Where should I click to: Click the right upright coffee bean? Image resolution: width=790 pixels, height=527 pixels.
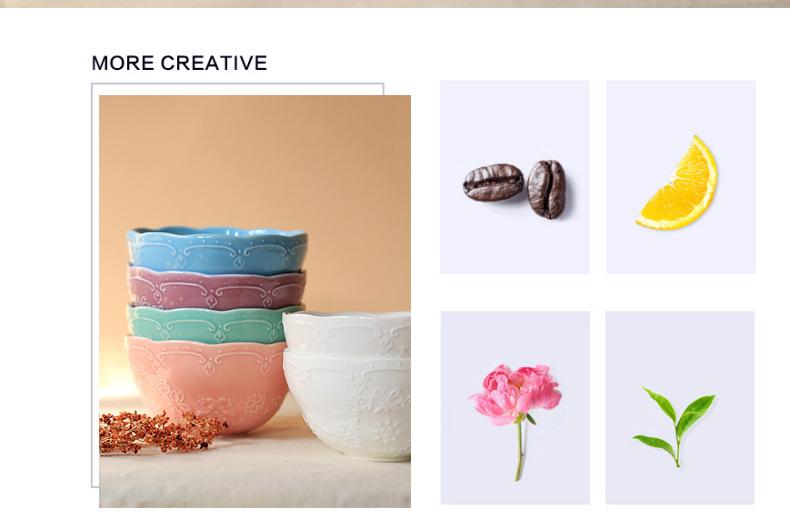point(546,189)
